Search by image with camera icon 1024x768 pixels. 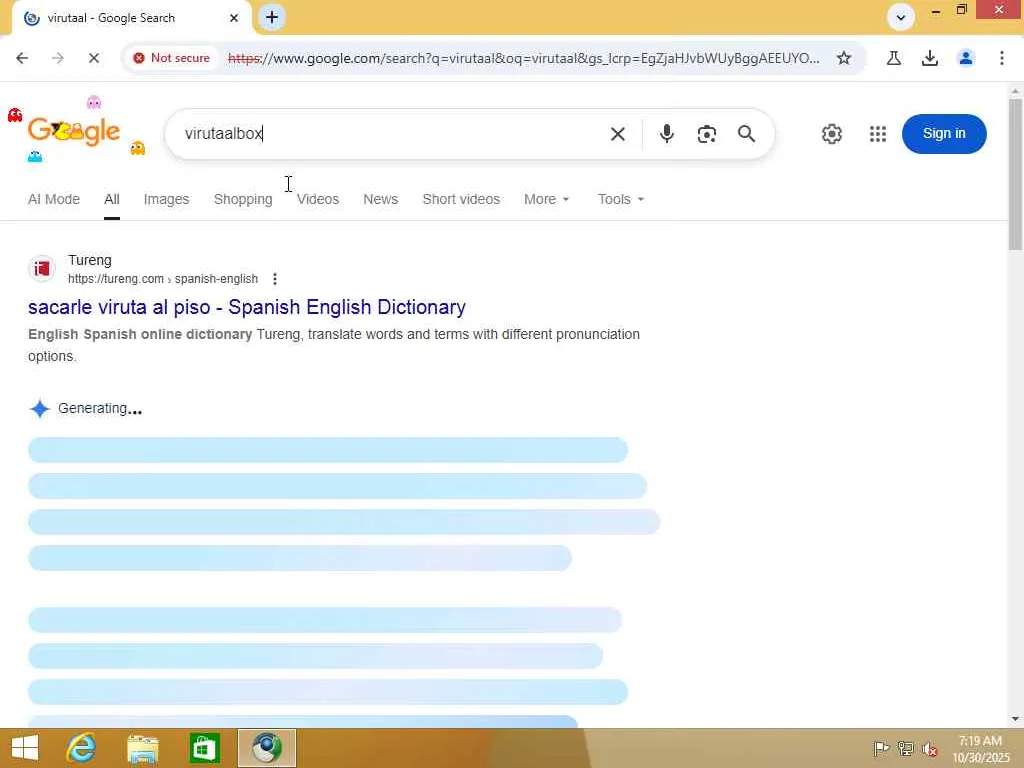click(706, 134)
